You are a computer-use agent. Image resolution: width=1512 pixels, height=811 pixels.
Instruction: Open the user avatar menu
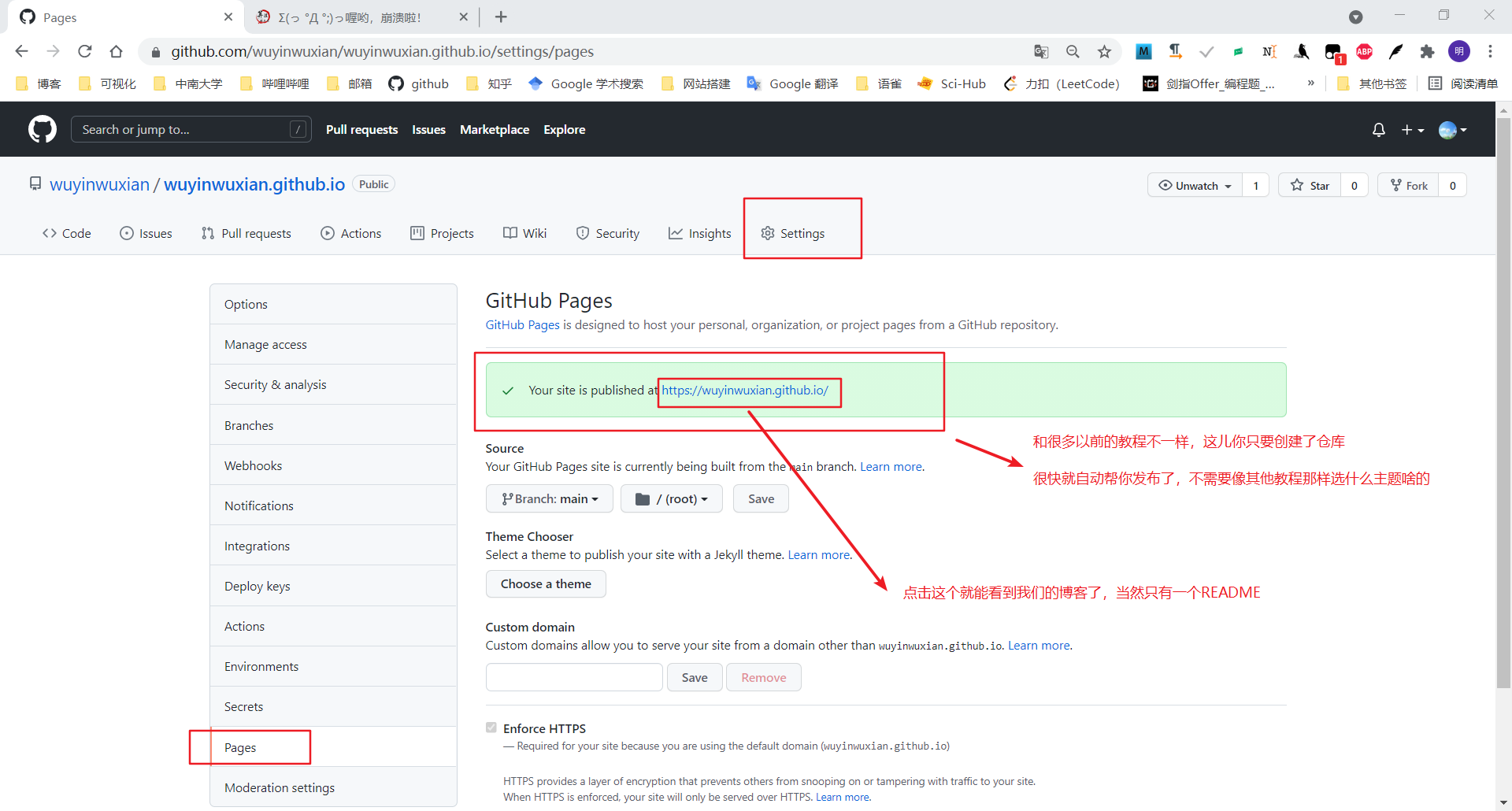click(1452, 130)
